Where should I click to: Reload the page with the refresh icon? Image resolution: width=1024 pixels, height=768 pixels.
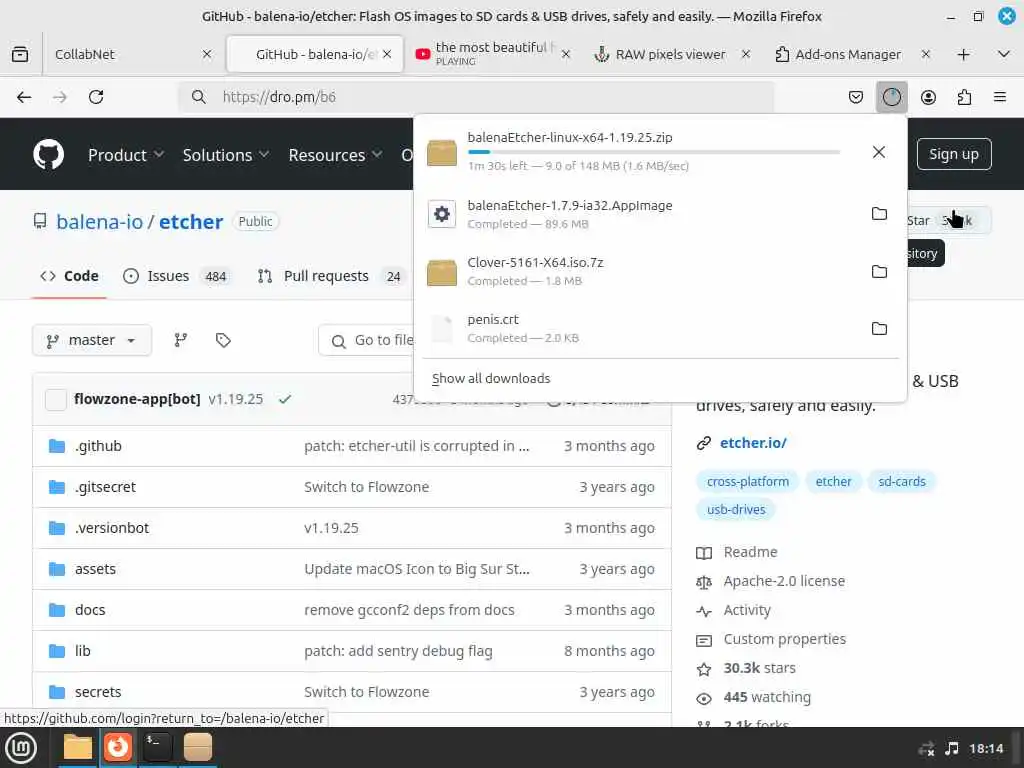[x=96, y=97]
